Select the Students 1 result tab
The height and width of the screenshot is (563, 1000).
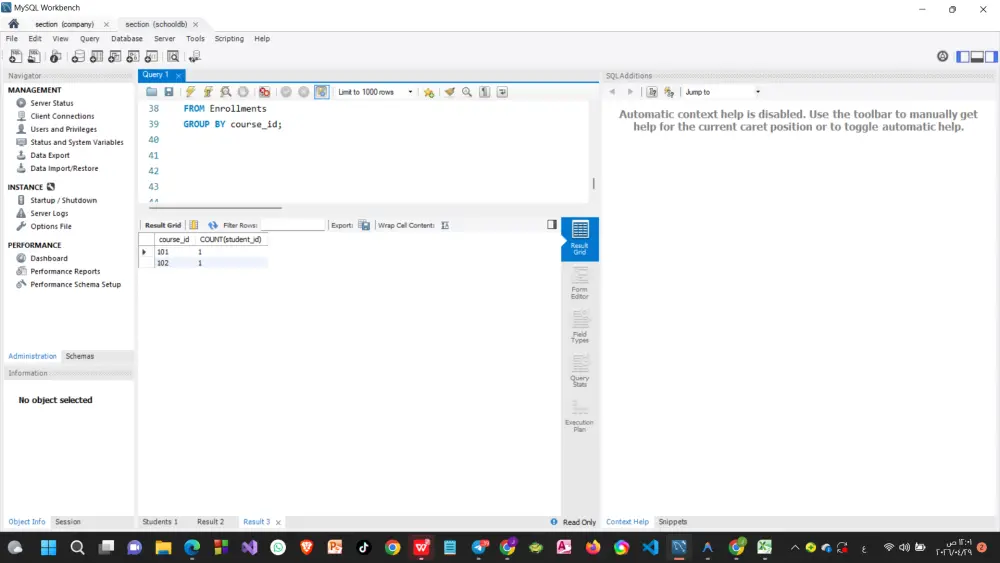pyautogui.click(x=160, y=522)
